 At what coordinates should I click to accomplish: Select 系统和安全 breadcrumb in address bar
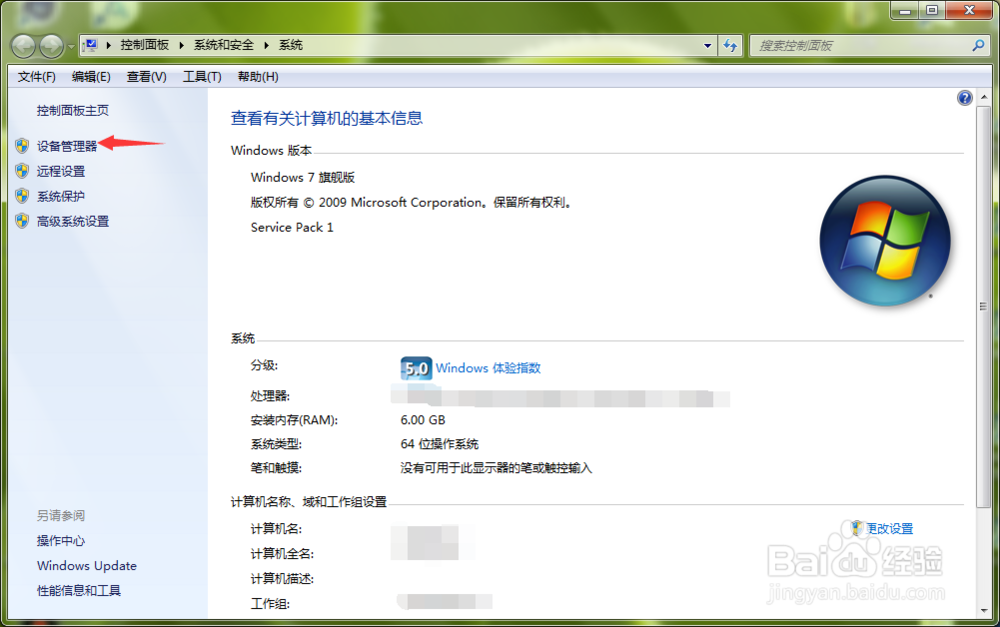(x=224, y=45)
